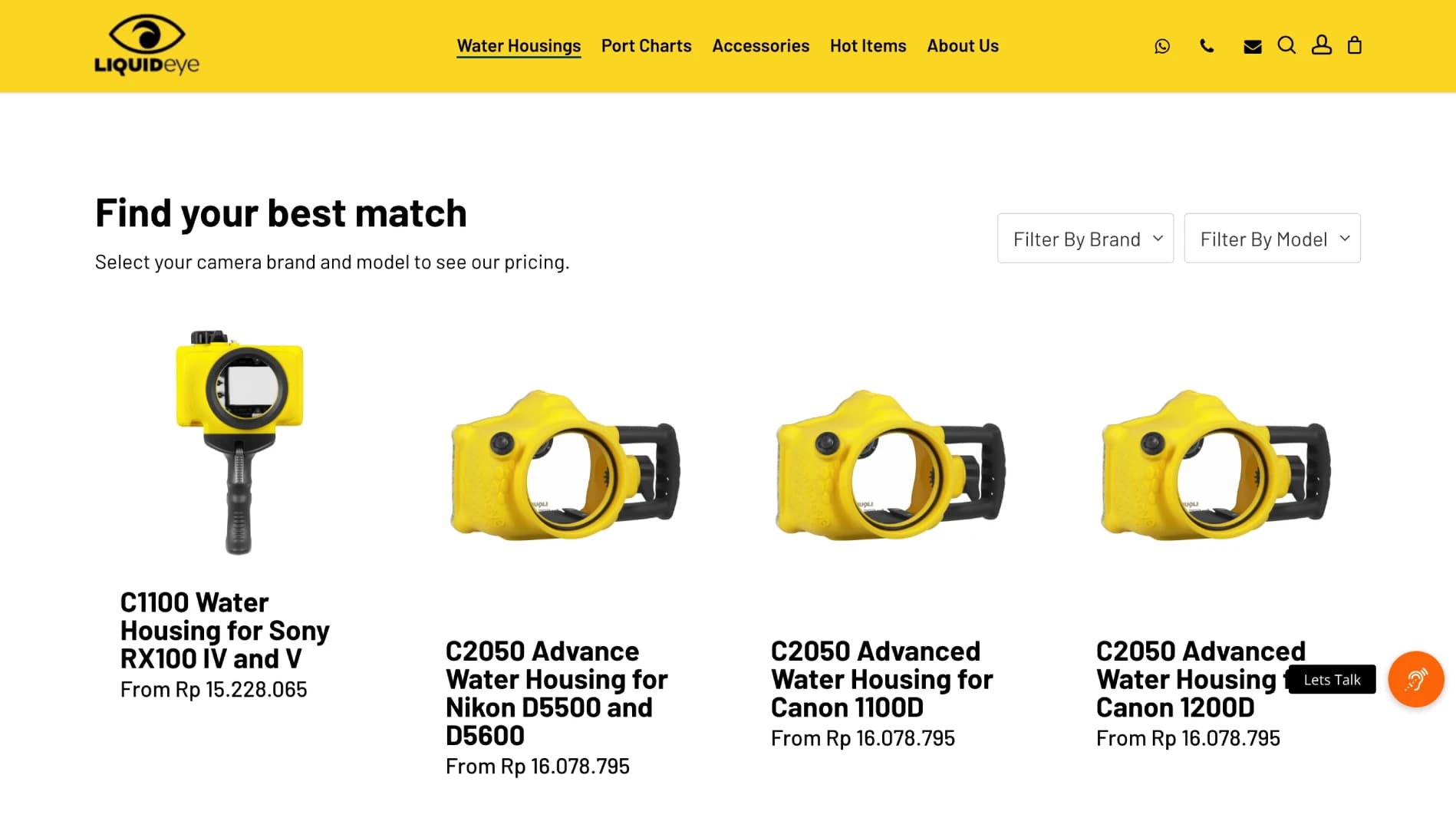Image resolution: width=1456 pixels, height=831 pixels.
Task: Open the Accessories menu item
Action: pos(760,46)
